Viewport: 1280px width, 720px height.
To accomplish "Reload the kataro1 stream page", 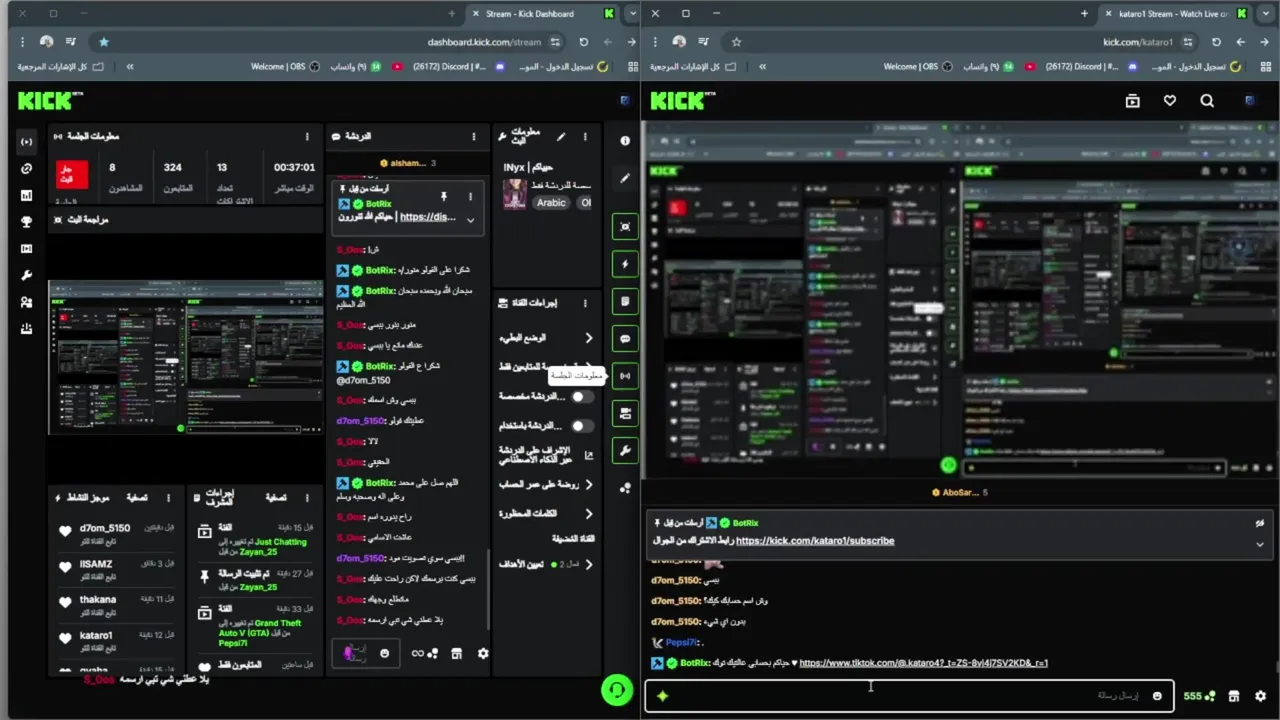I will tap(1216, 42).
